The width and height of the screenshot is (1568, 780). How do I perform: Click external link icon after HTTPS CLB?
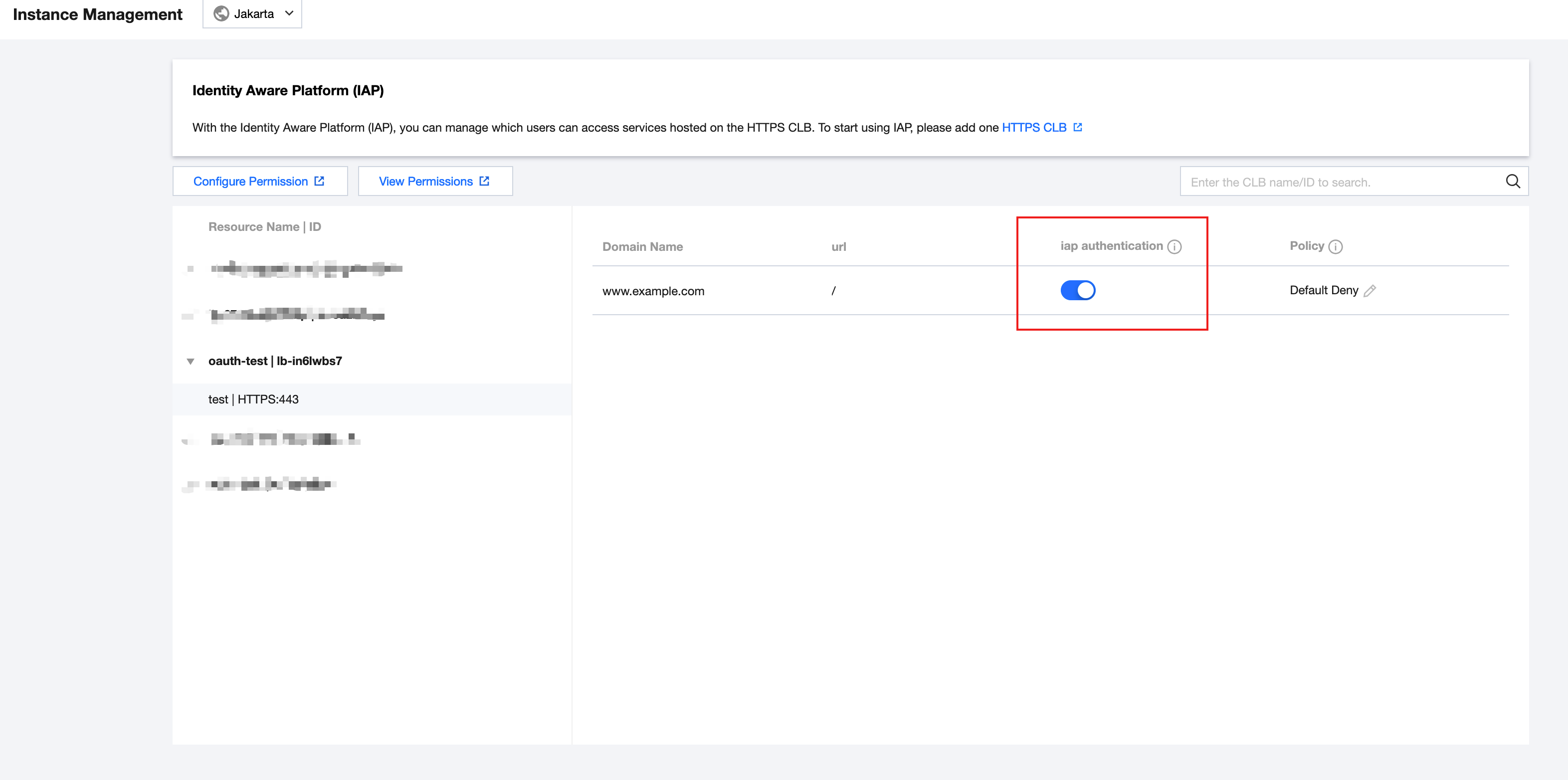point(1077,127)
